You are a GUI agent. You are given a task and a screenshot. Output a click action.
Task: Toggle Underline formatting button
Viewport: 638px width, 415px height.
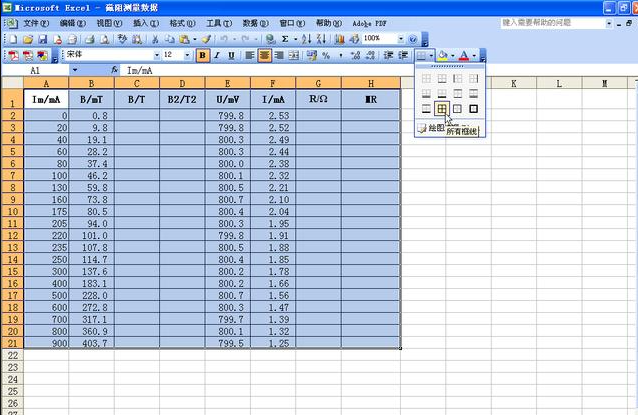coord(232,56)
